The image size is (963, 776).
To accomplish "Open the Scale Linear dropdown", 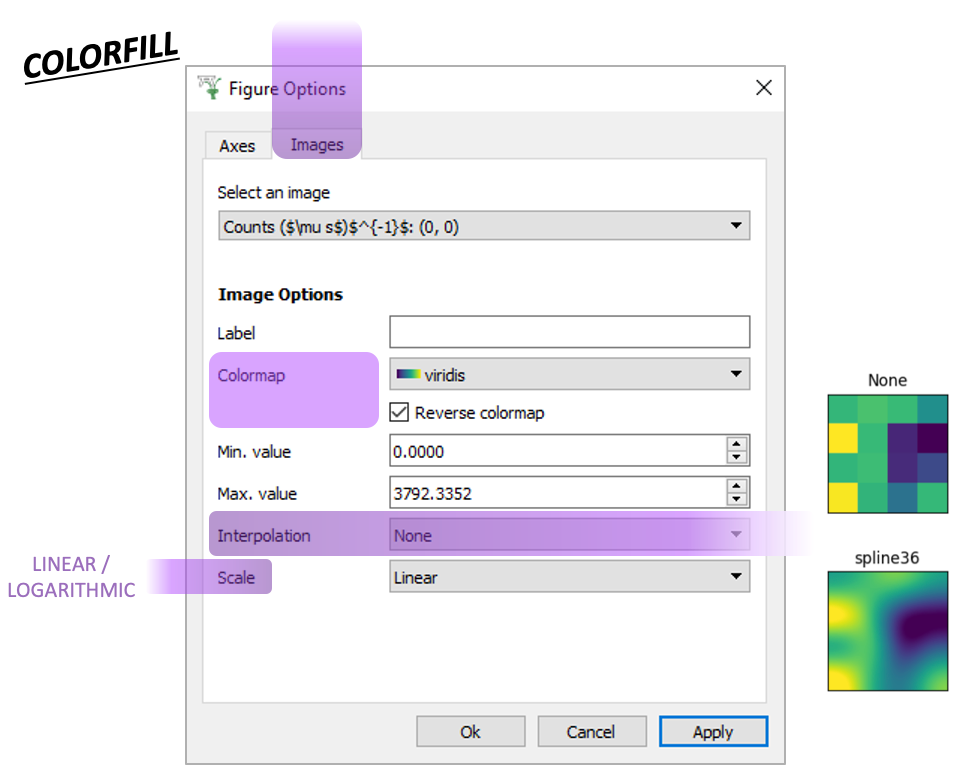I will 569,577.
